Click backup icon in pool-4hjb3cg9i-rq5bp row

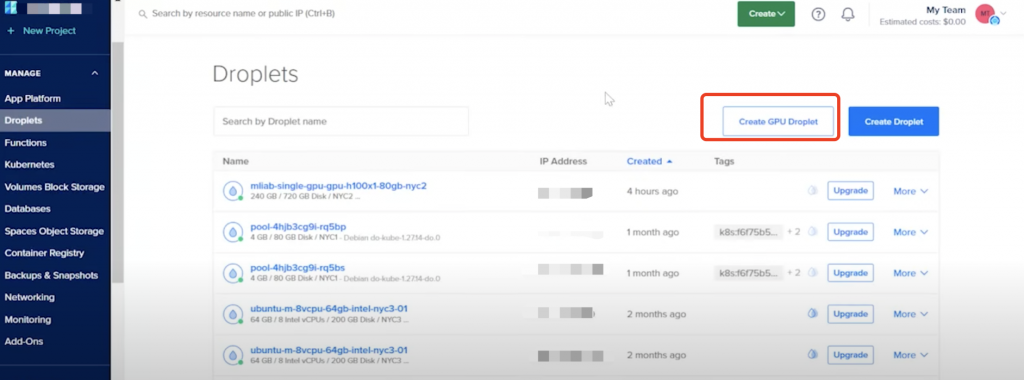pos(812,231)
